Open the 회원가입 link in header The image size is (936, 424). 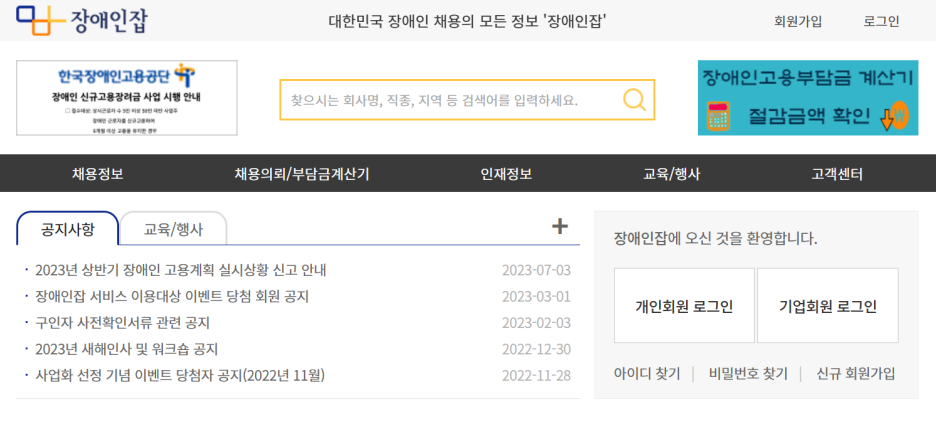[x=798, y=21]
